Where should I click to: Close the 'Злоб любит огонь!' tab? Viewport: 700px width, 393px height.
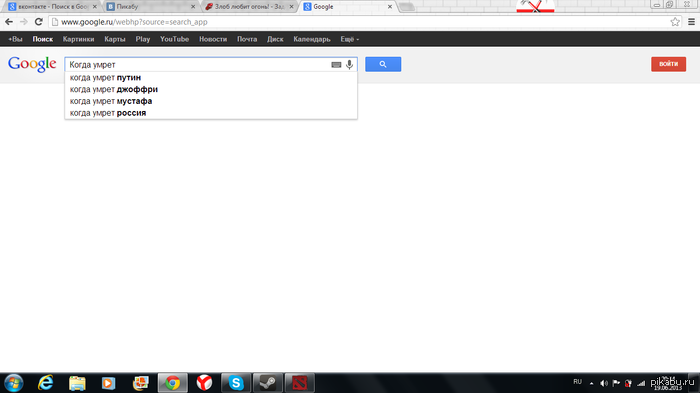pyautogui.click(x=291, y=7)
